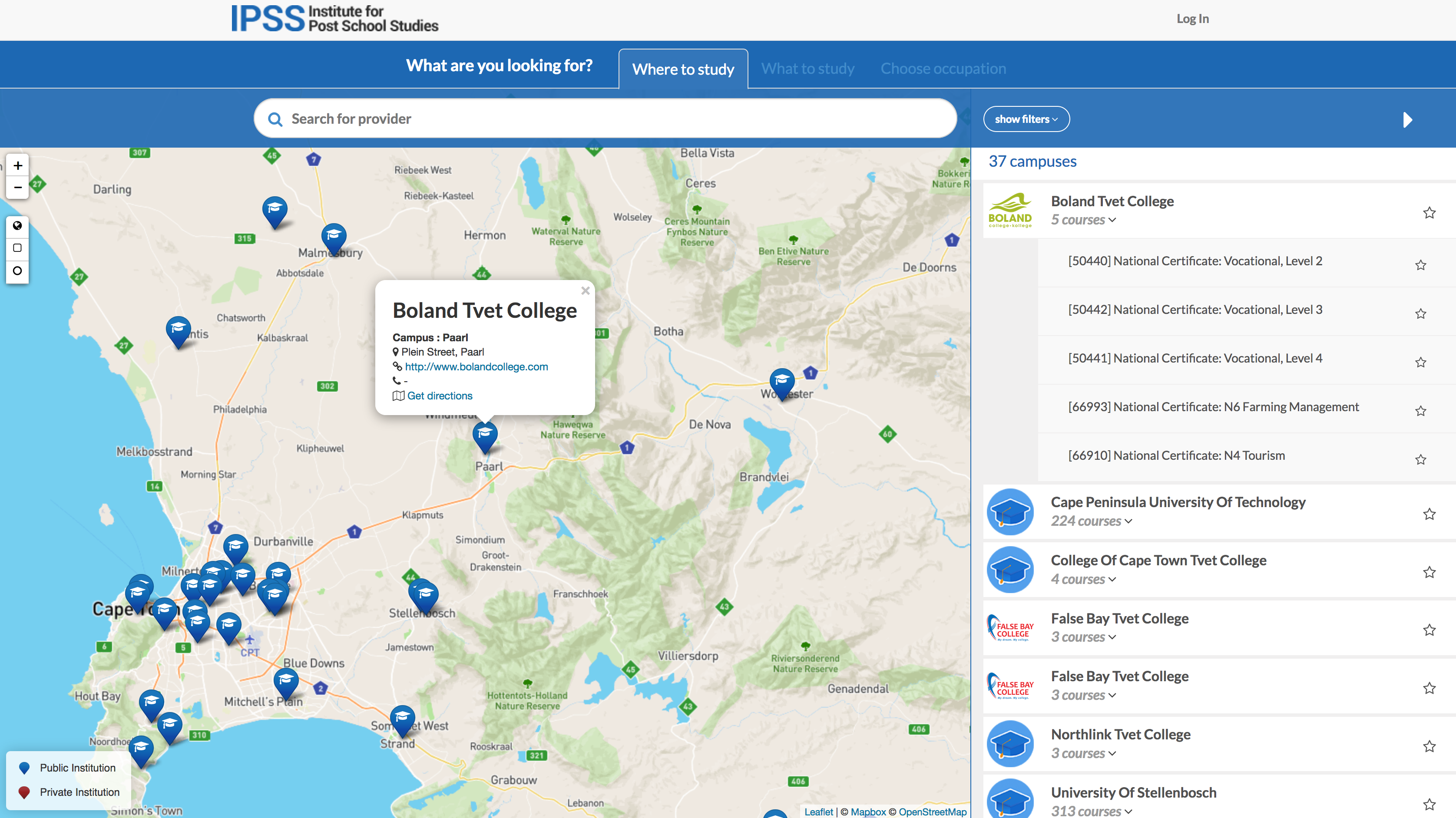This screenshot has height=818, width=1456.
Task: Star the N6 Farming Management course
Action: coord(1421,411)
